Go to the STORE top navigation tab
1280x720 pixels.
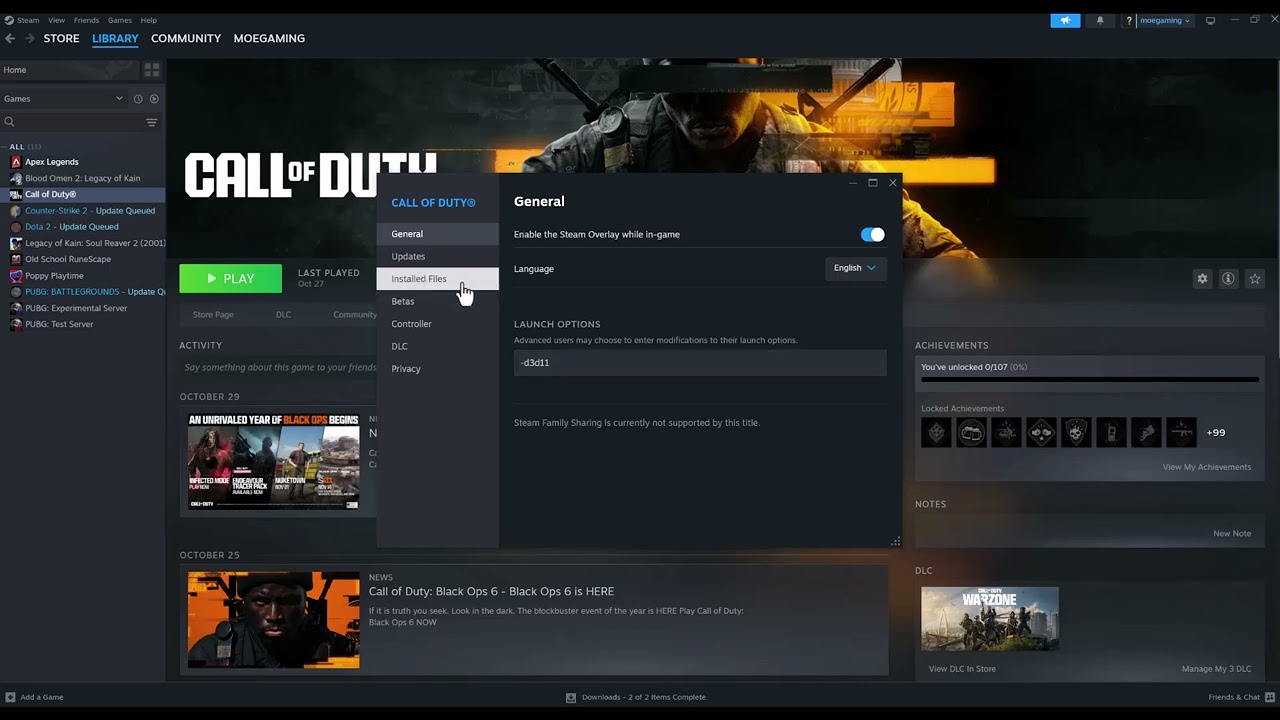click(61, 38)
